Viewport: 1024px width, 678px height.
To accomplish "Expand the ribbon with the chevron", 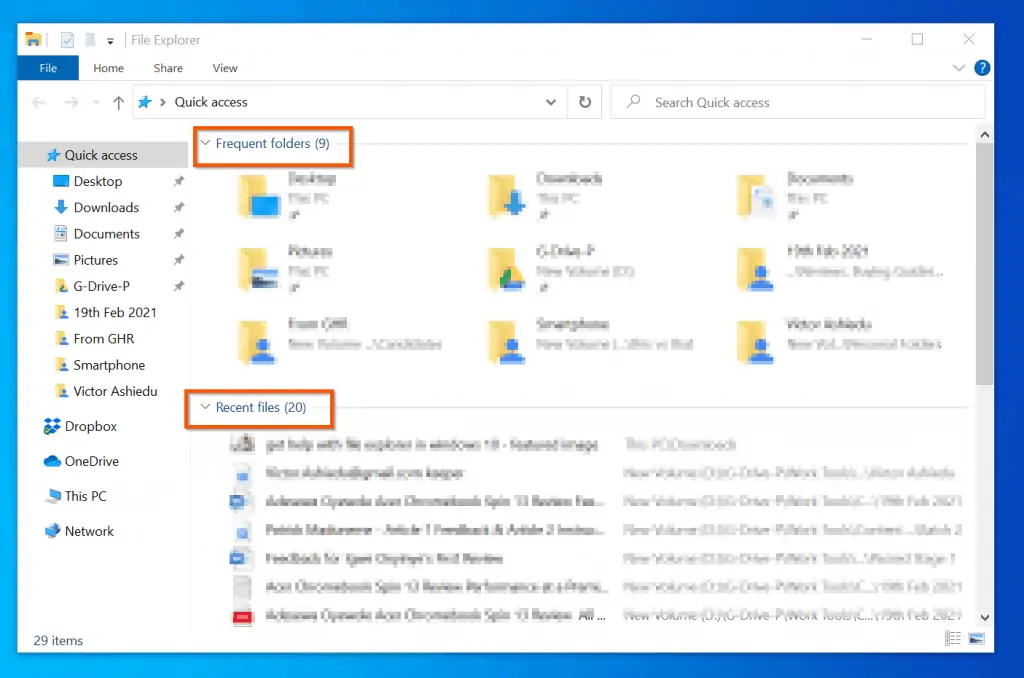I will (958, 68).
